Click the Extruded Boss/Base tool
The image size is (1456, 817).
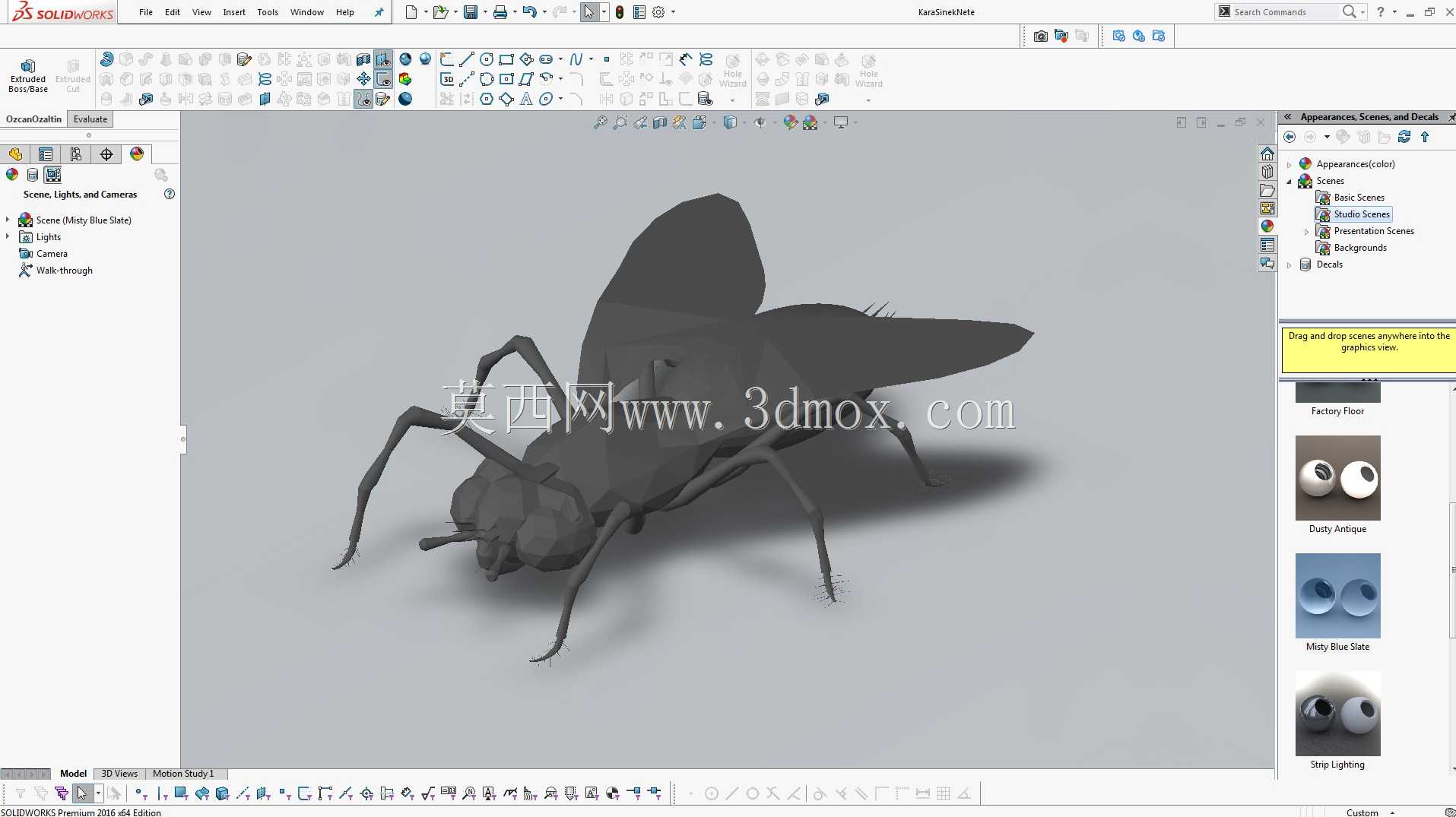pos(28,75)
